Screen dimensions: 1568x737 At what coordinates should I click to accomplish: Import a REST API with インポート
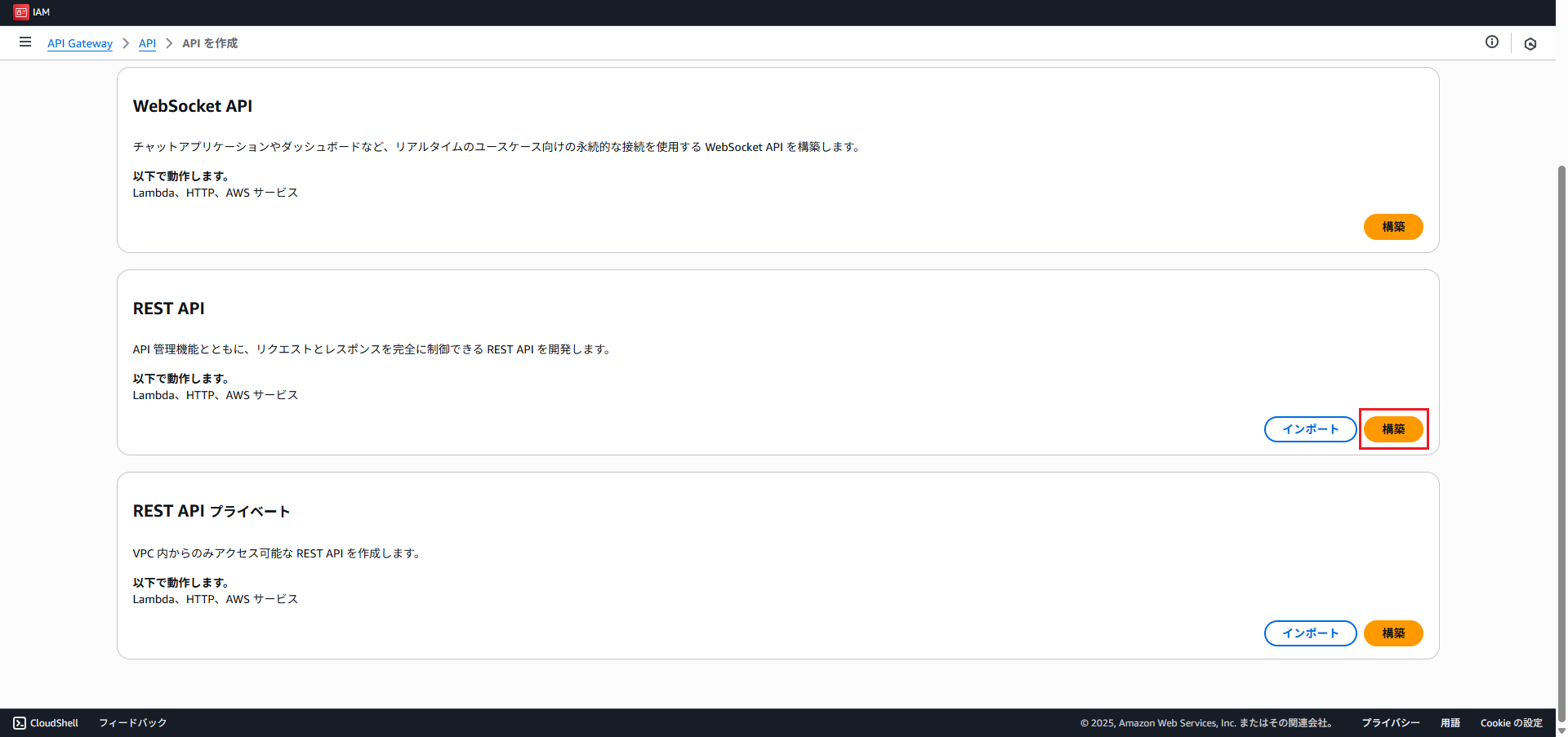(x=1310, y=429)
